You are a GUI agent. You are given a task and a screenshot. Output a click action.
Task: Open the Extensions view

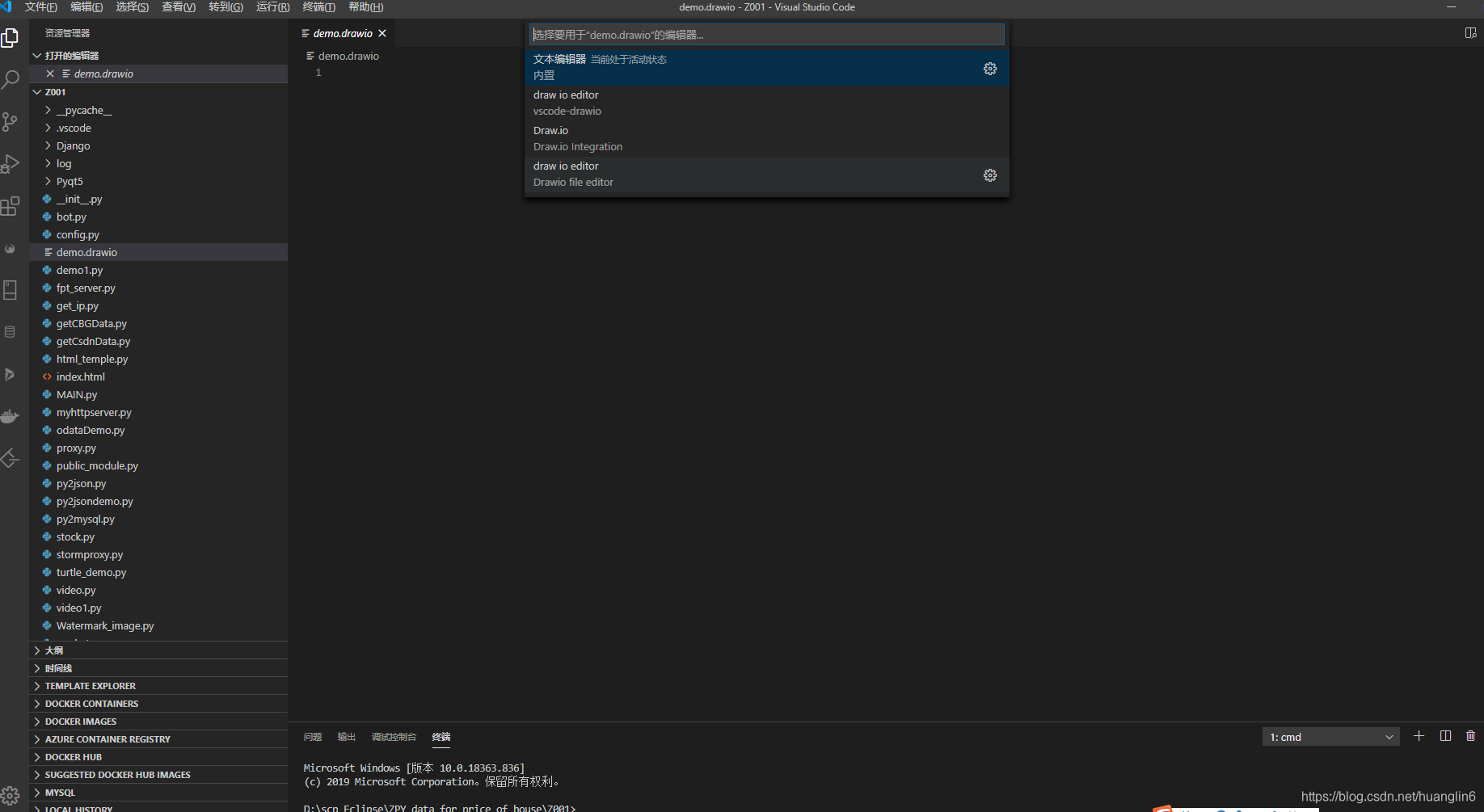pos(11,206)
